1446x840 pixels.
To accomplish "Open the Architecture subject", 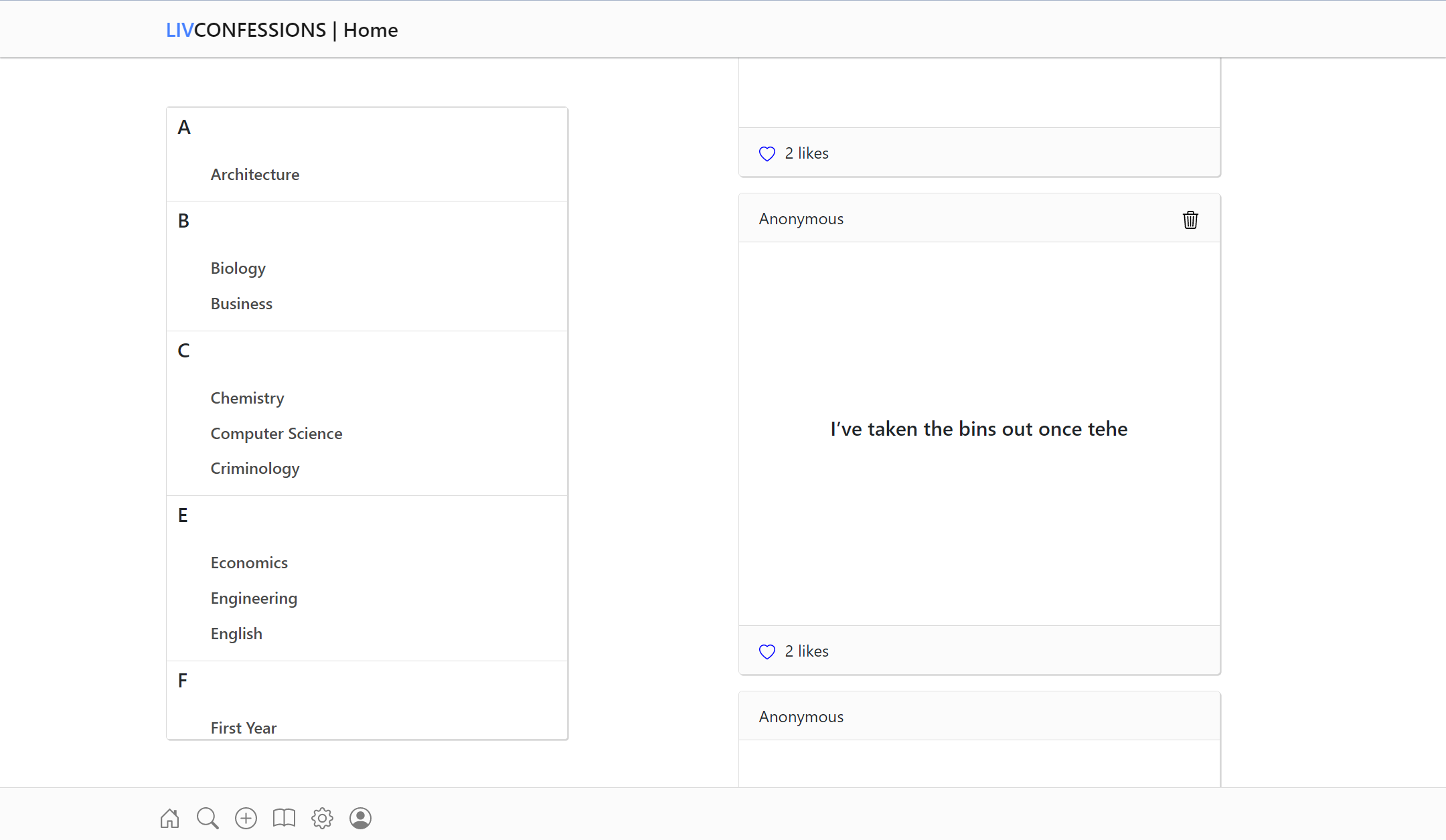I will click(255, 174).
